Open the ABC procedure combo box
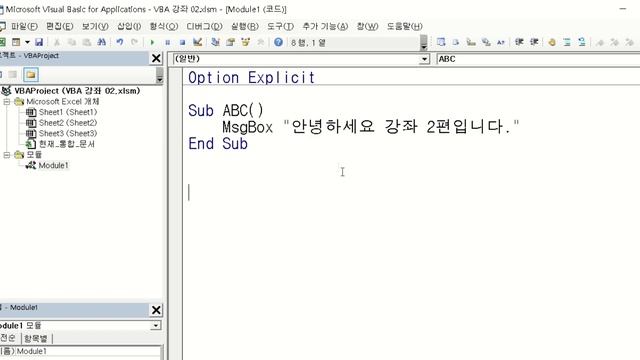This screenshot has height=360, width=640. [x=538, y=59]
